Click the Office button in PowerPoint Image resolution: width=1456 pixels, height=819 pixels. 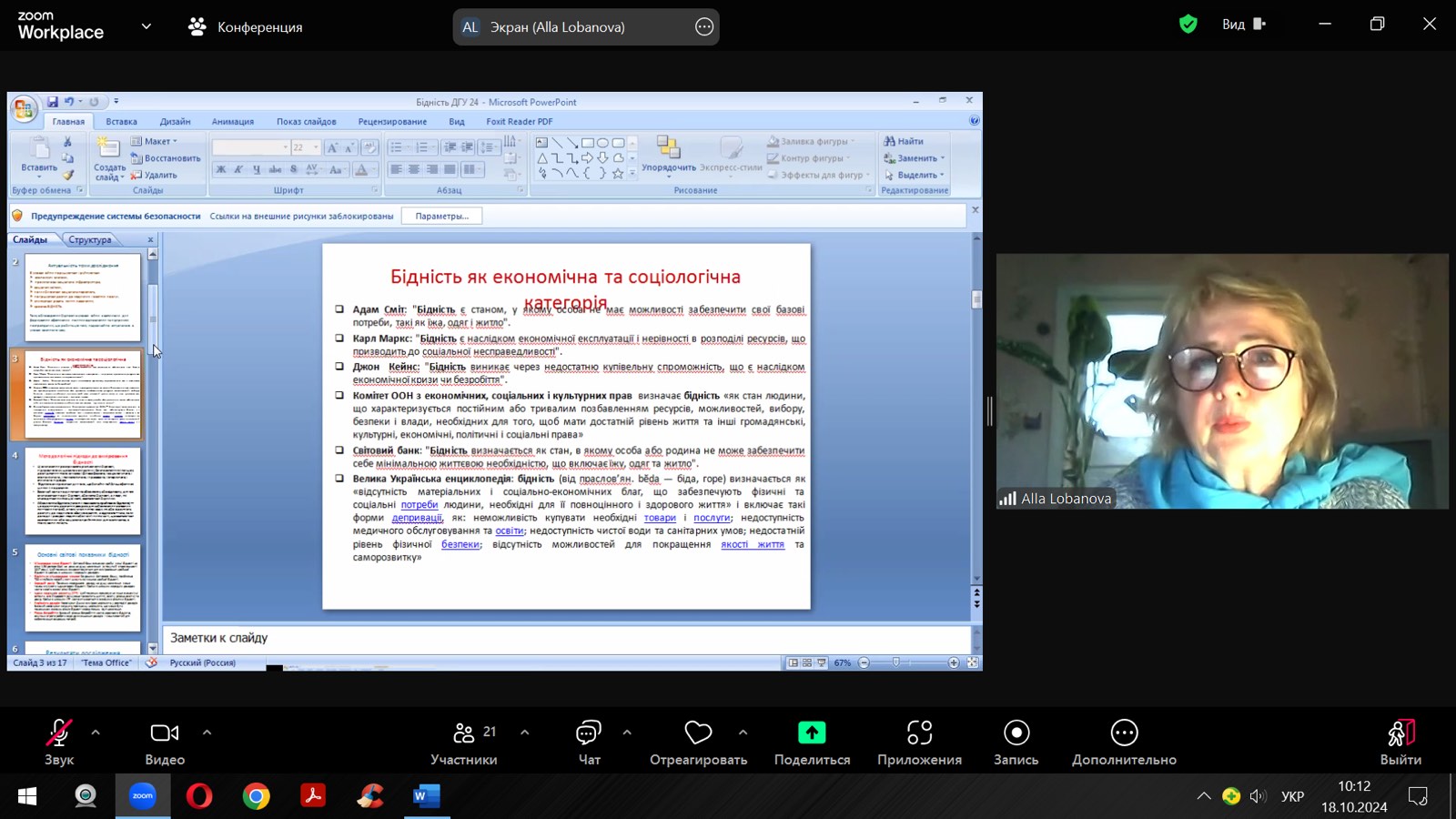pos(25,109)
